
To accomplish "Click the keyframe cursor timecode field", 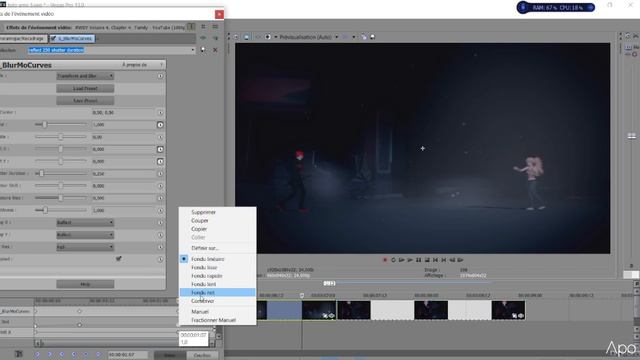I will (128, 355).
